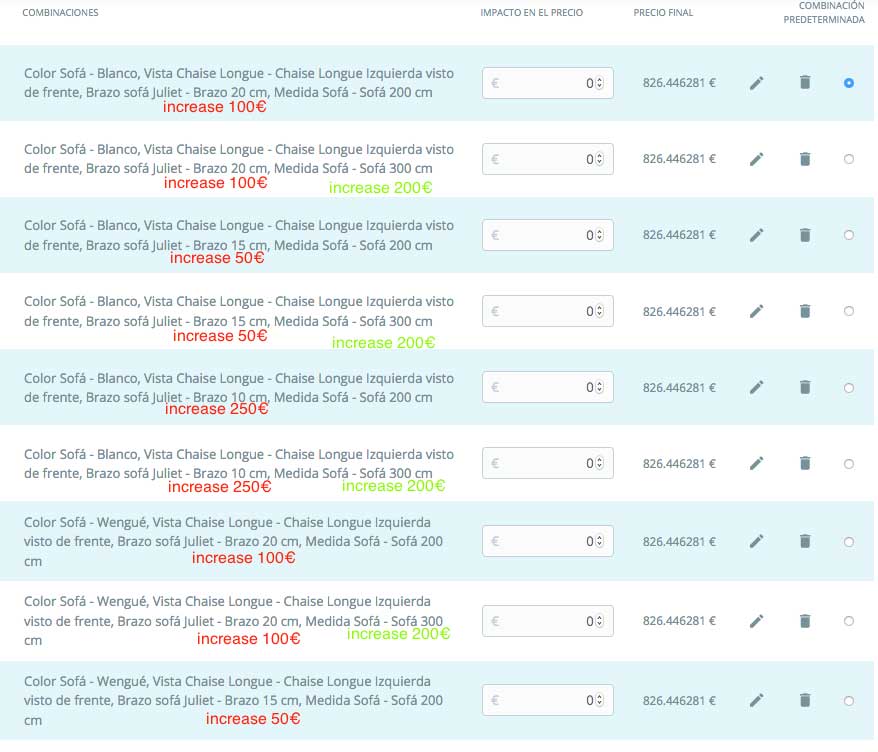878x752 pixels.
Task: Set Blanco Brazo 20 cm Sofá 300 cm as default
Action: pos(849,159)
